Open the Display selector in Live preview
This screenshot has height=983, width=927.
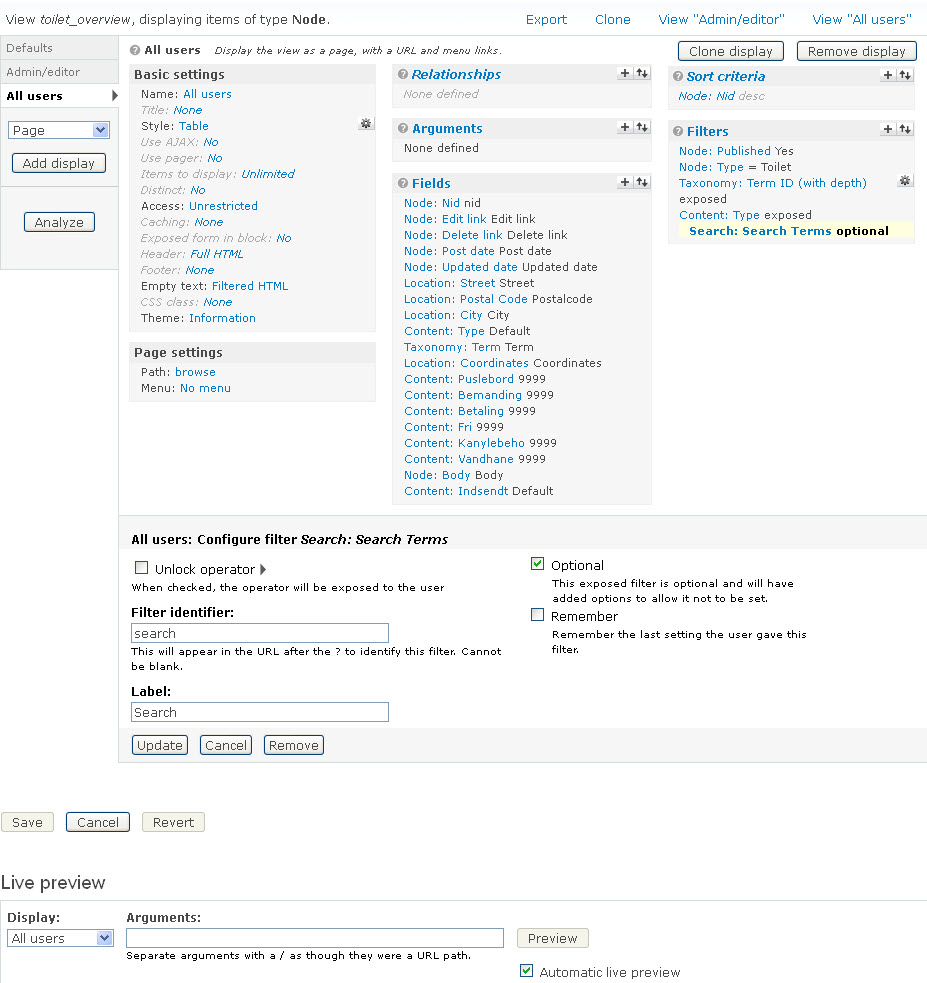[59, 938]
